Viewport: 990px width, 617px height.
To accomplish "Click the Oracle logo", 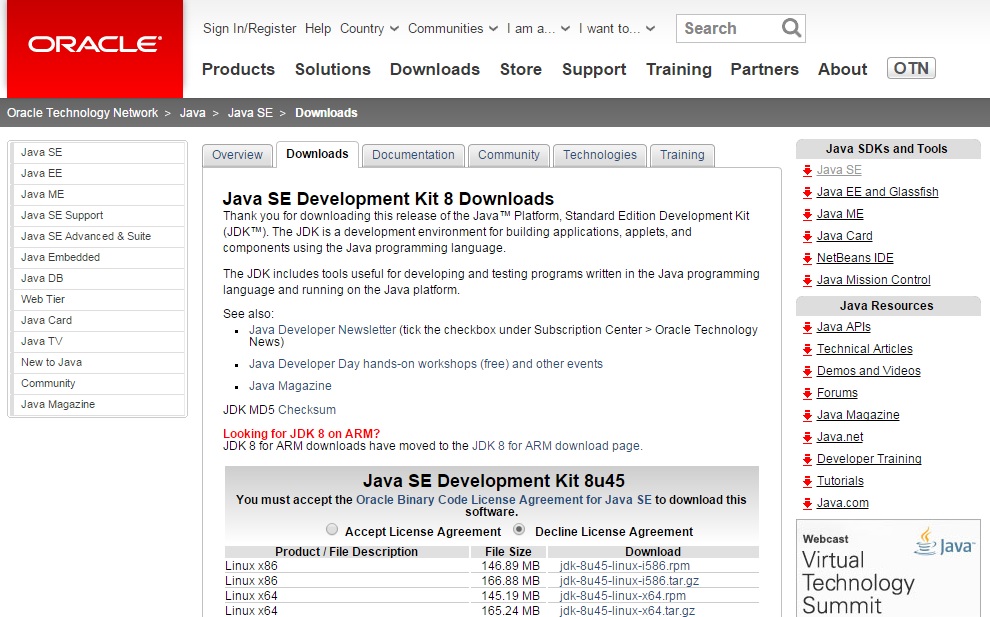I will [x=94, y=45].
